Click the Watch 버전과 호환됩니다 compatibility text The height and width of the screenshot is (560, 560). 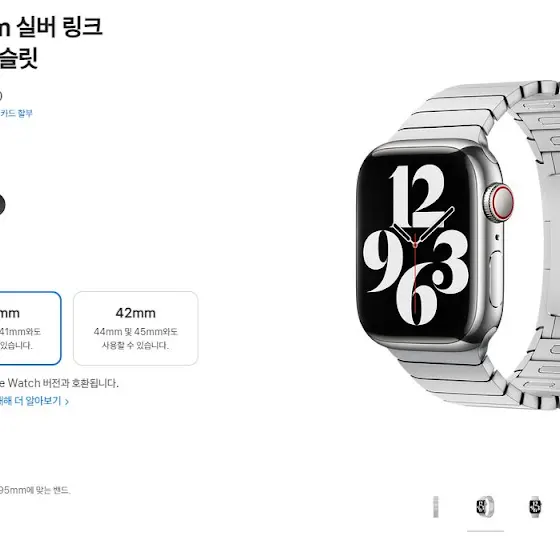[59, 383]
